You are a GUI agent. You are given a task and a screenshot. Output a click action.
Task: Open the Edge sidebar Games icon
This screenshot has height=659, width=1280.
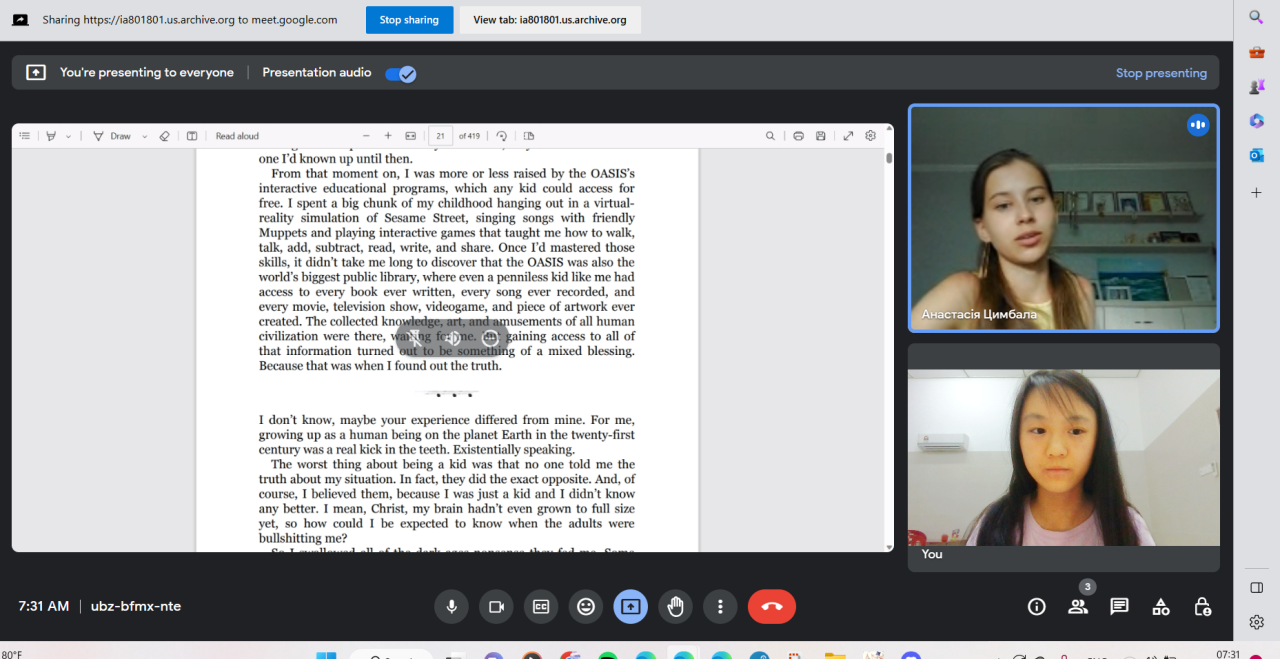pos(1257,86)
